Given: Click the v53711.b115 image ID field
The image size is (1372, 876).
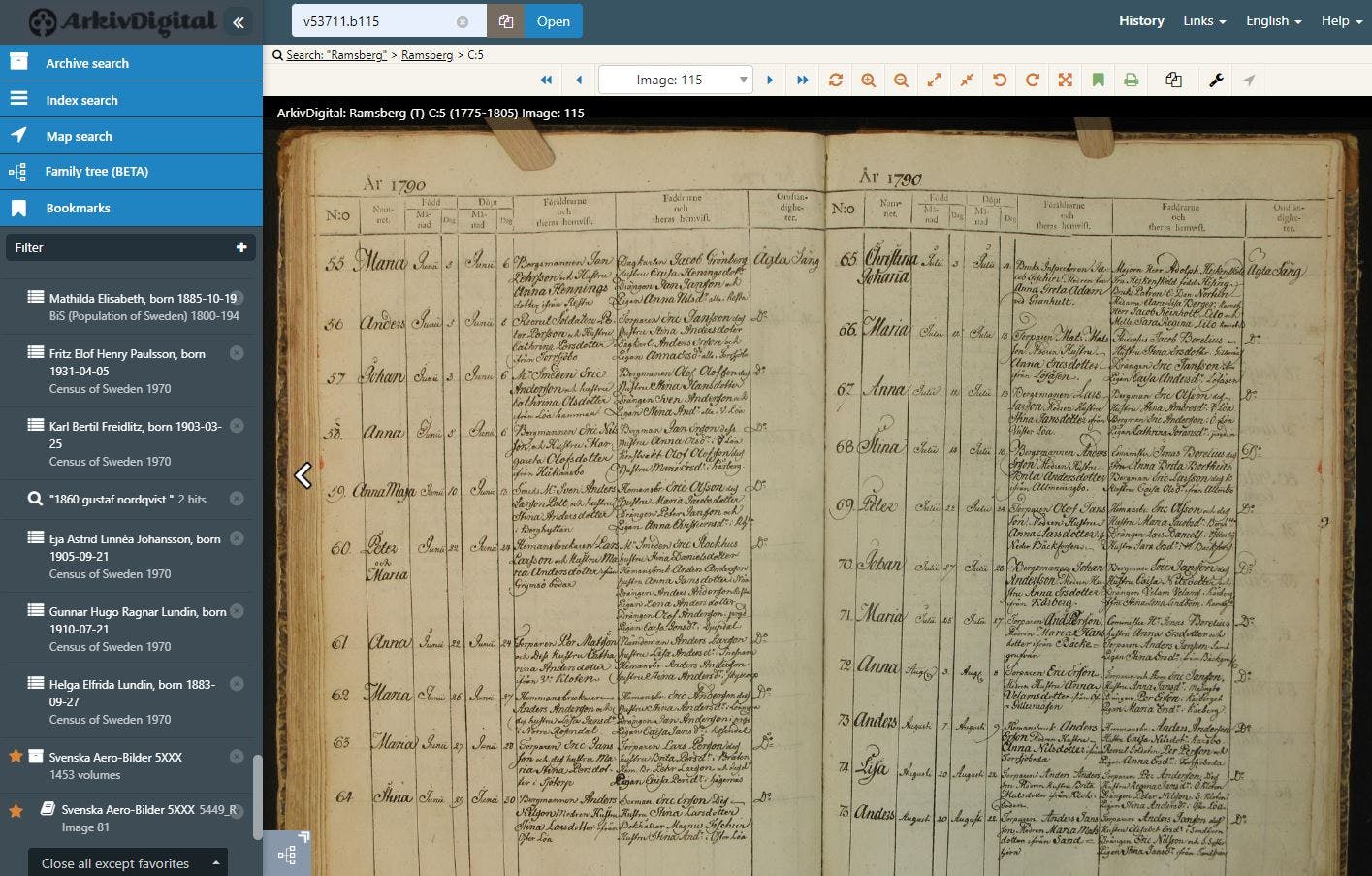Looking at the screenshot, I should pos(373,21).
